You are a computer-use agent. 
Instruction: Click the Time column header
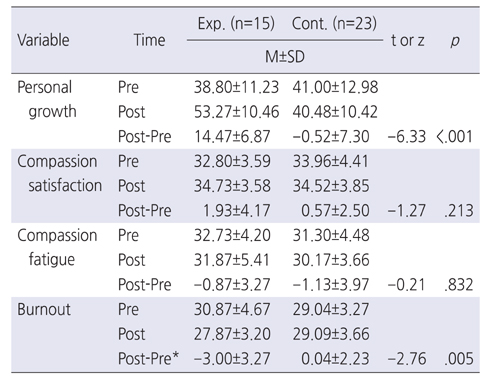point(149,40)
